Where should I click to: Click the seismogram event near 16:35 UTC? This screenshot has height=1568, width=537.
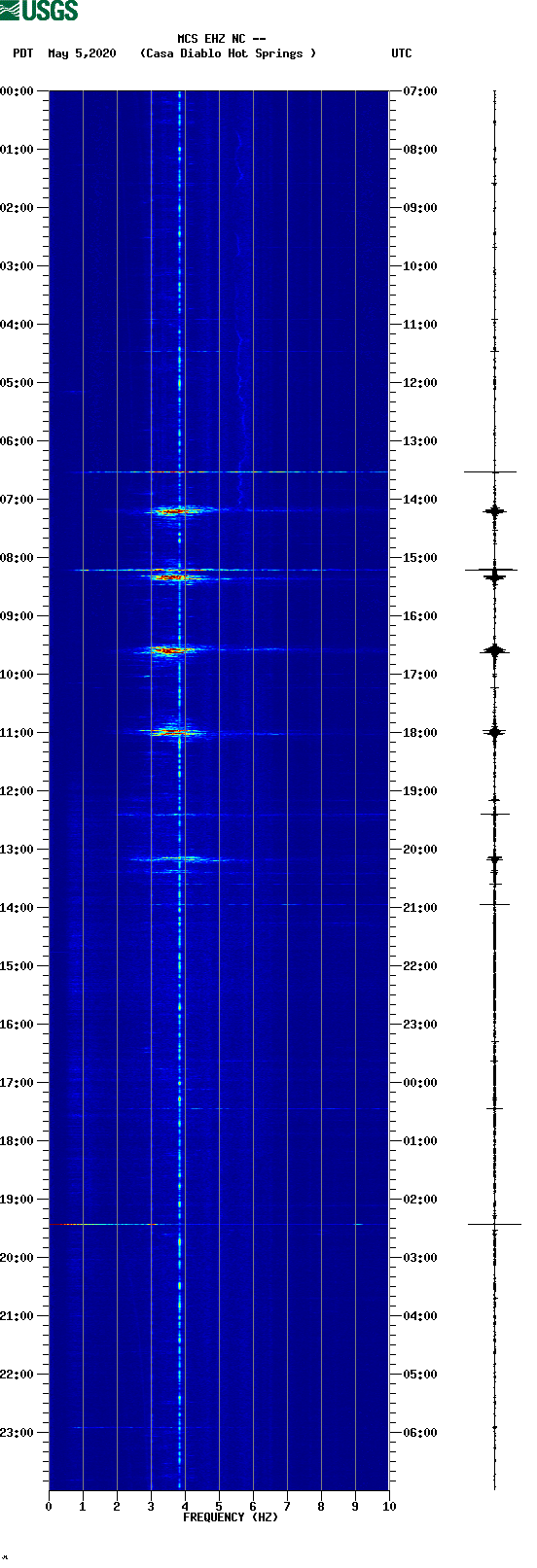pos(494,650)
